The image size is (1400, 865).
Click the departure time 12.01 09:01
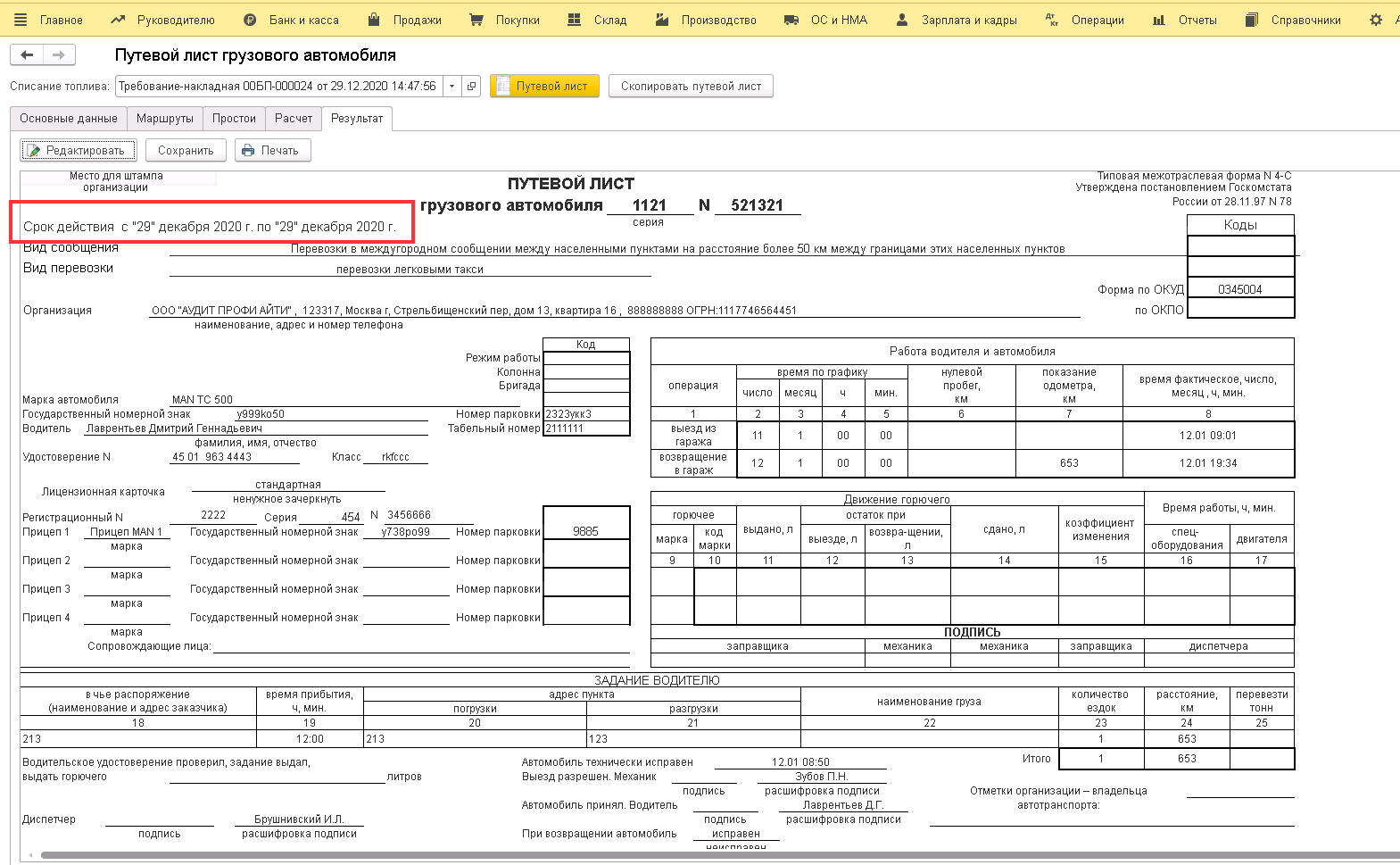click(x=1208, y=436)
